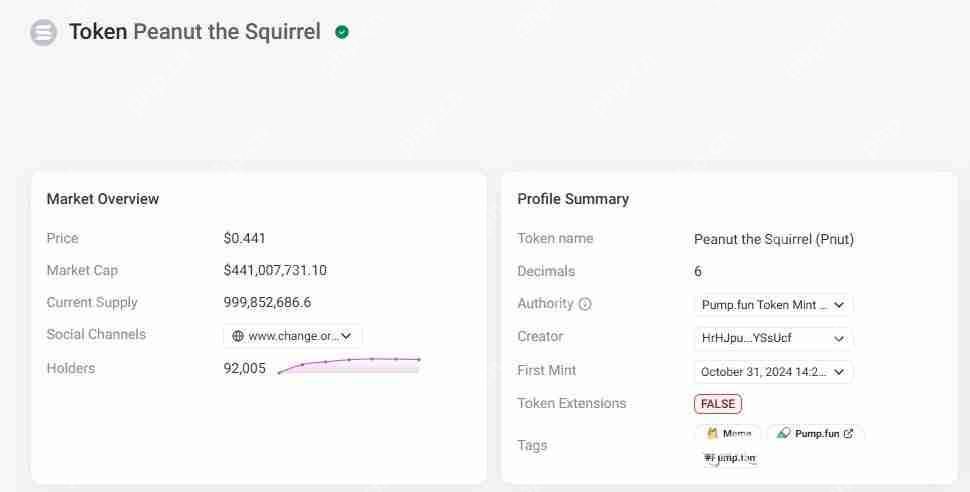
Task: Click the FALSE Token Extensions badge
Action: (x=718, y=404)
